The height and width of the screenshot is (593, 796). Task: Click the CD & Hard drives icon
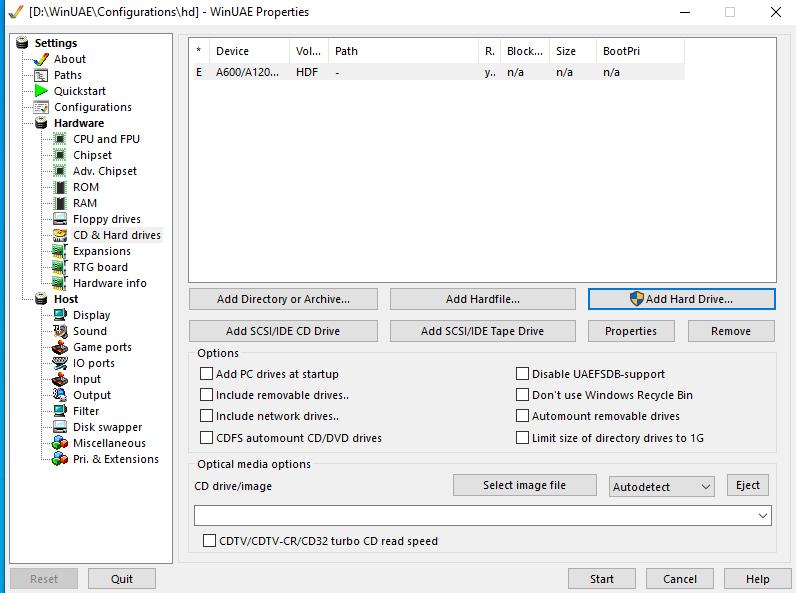point(60,235)
